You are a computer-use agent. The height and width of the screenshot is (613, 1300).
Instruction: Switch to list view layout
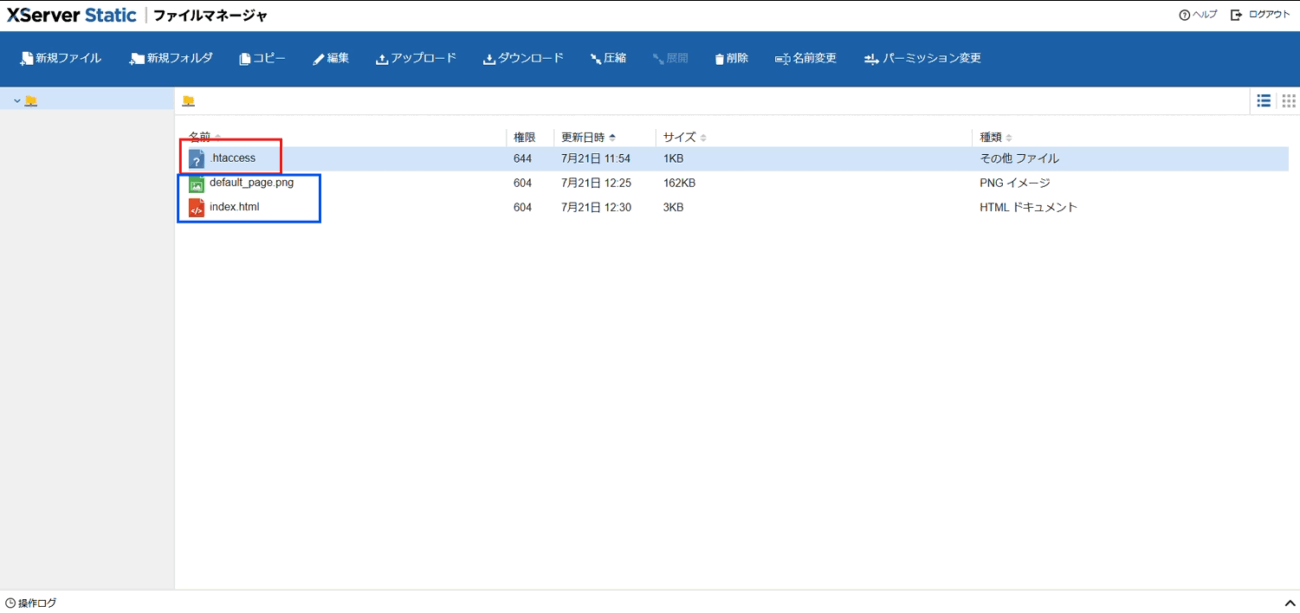tap(1264, 101)
